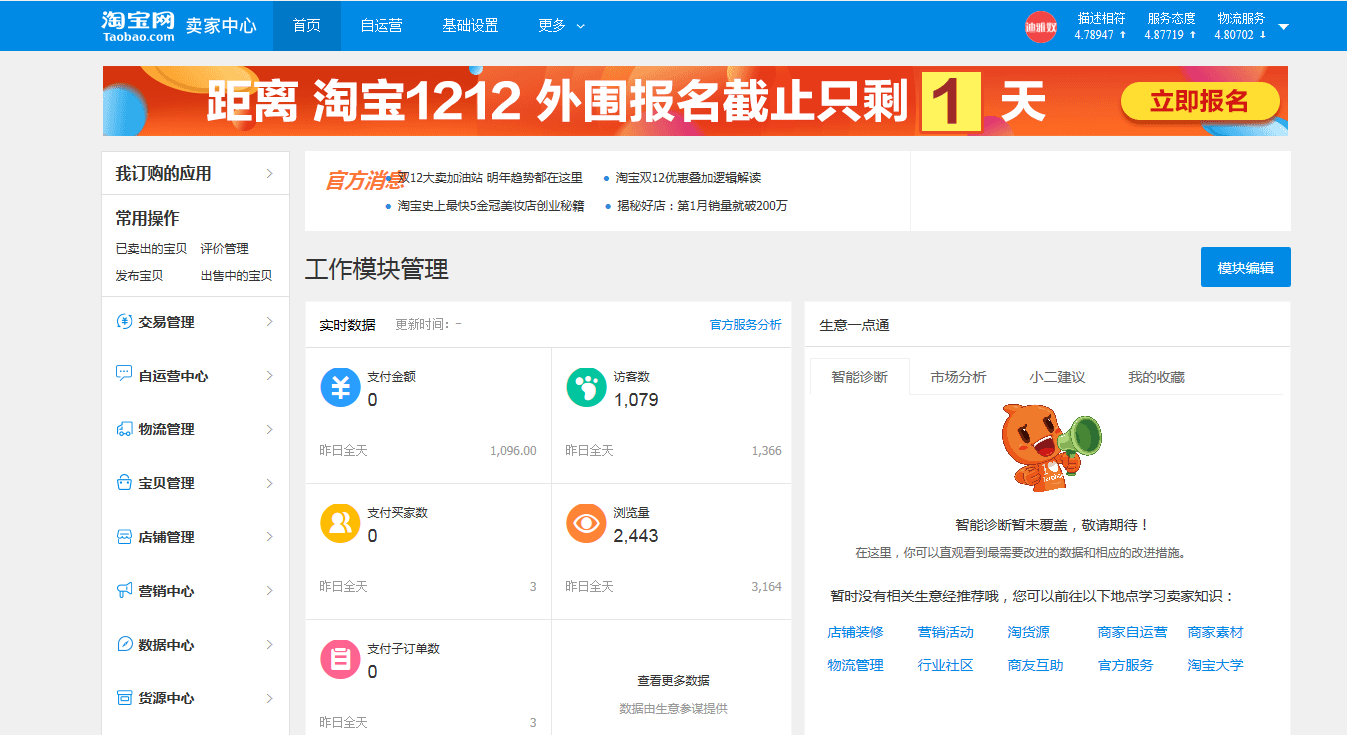Open 出售中的宝贝 link
The width and height of the screenshot is (1347, 735).
click(x=236, y=276)
